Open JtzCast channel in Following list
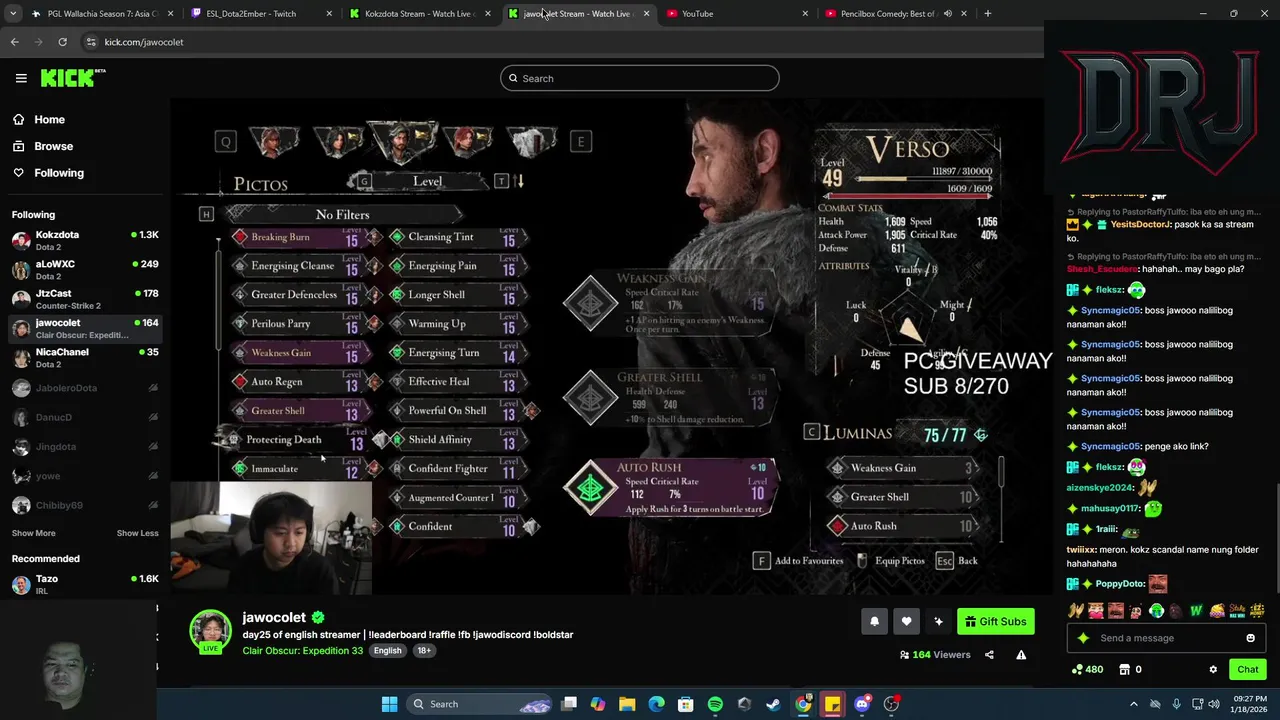The width and height of the screenshot is (1280, 720). pyautogui.click(x=85, y=298)
